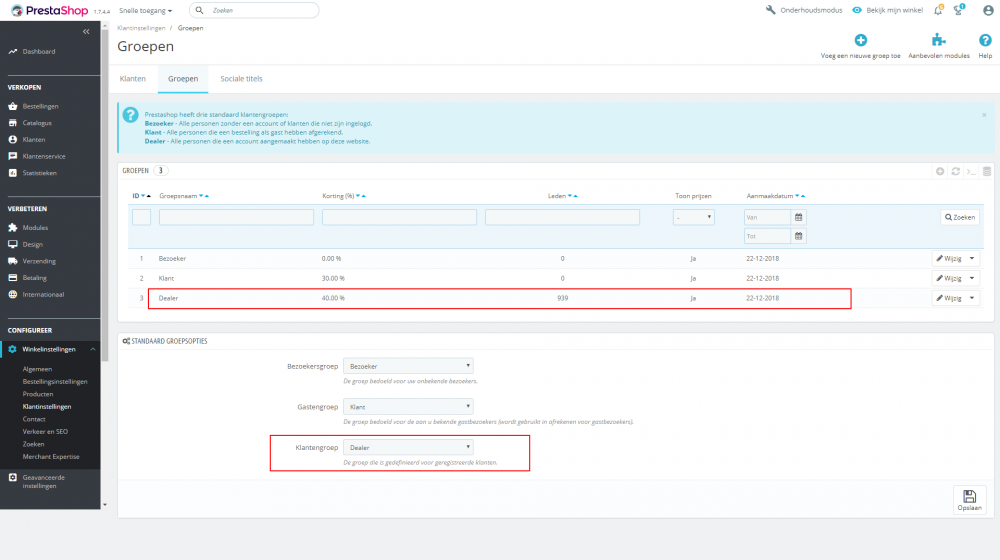Focus the top Zoeken search field
This screenshot has height=560, width=1000.
pyautogui.click(x=254, y=10)
